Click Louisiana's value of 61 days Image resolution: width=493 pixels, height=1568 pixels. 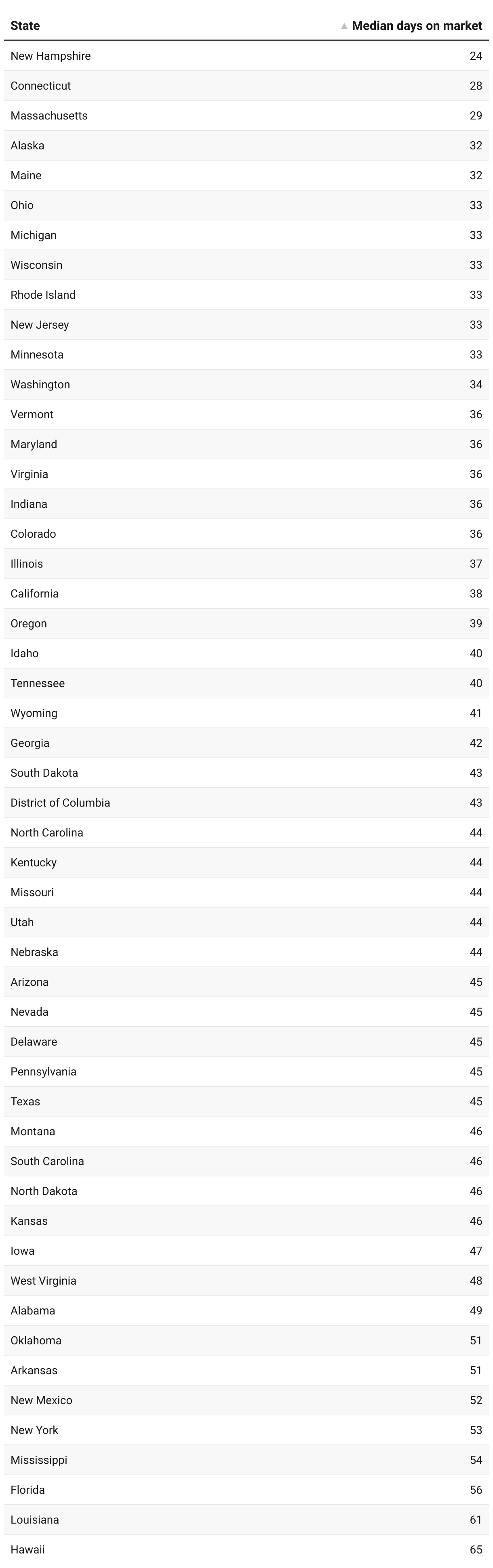click(475, 1519)
